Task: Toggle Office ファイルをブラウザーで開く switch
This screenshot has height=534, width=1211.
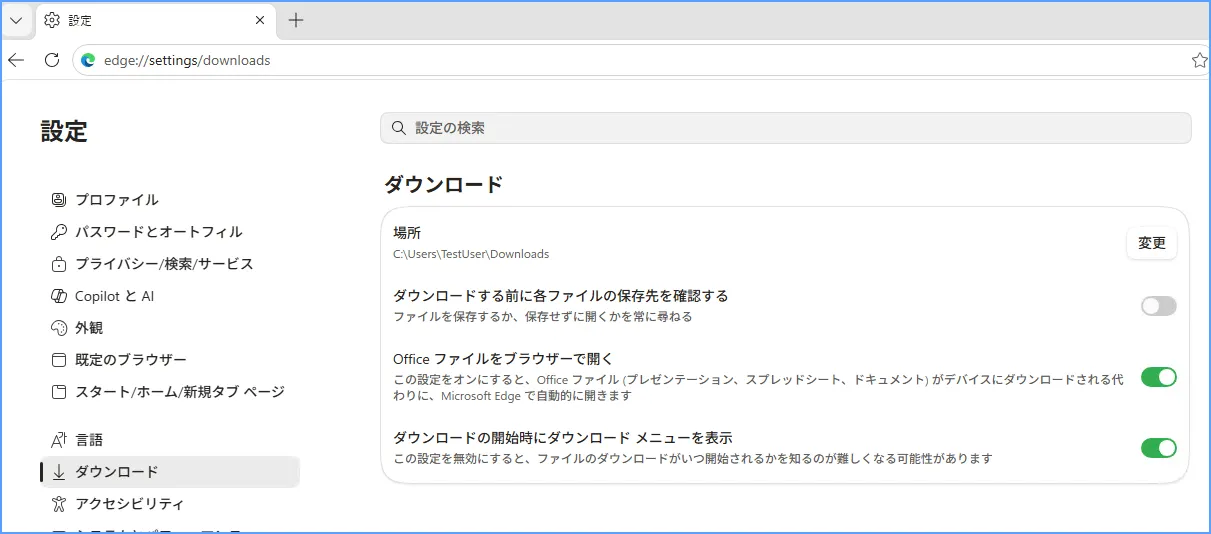Action: click(x=1159, y=377)
